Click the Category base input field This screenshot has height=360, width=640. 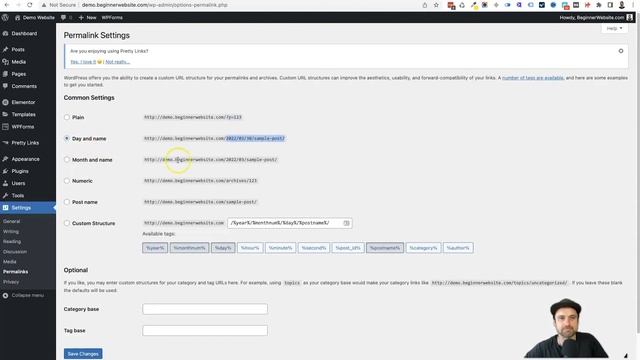tap(205, 309)
